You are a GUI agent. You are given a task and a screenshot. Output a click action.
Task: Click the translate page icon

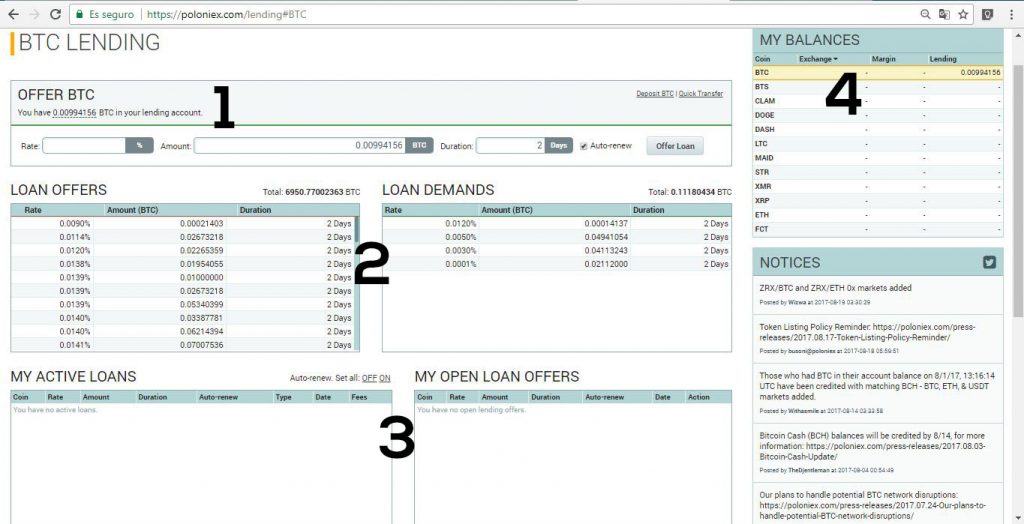click(944, 14)
